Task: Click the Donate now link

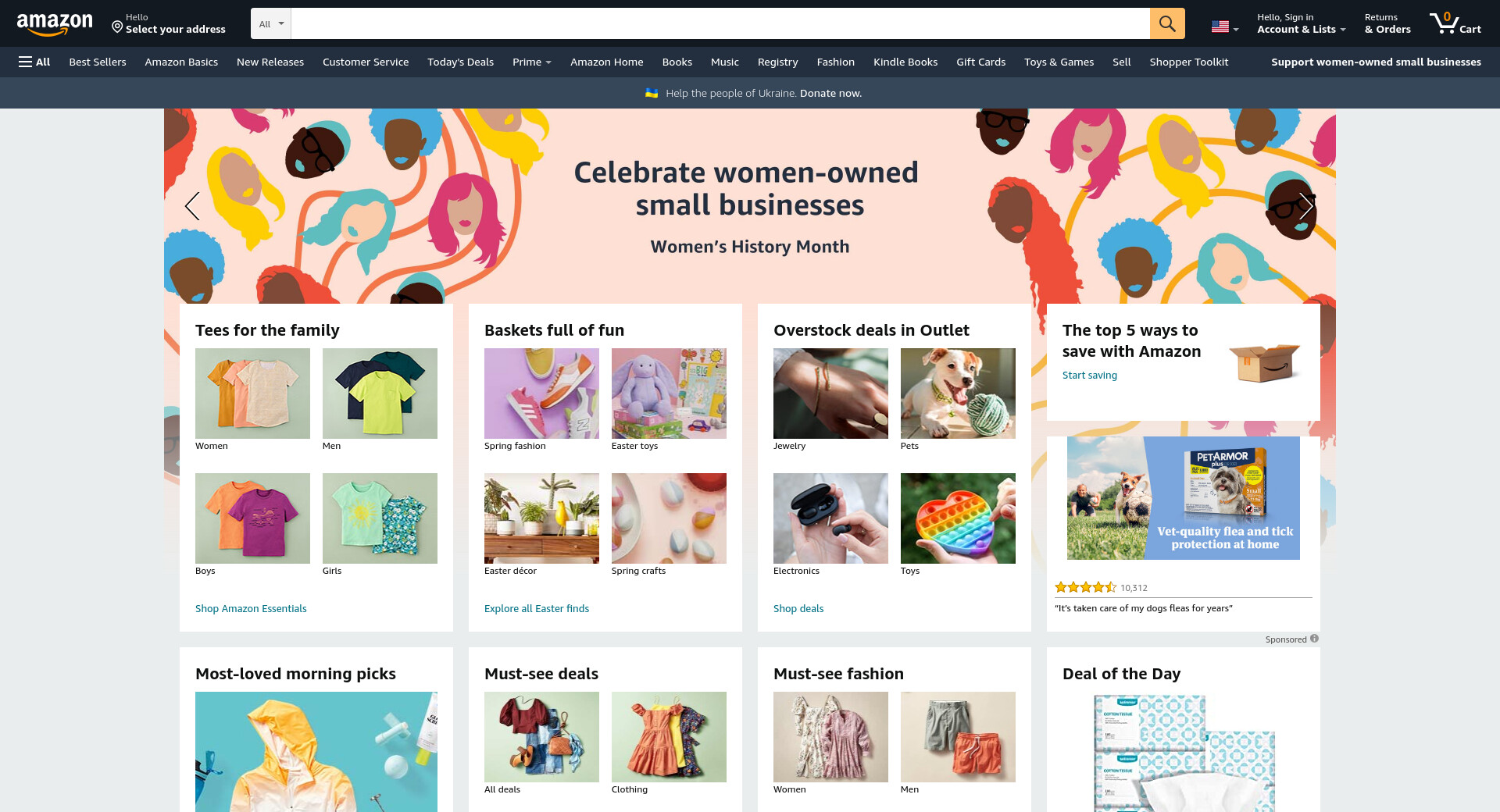Action: pos(830,93)
